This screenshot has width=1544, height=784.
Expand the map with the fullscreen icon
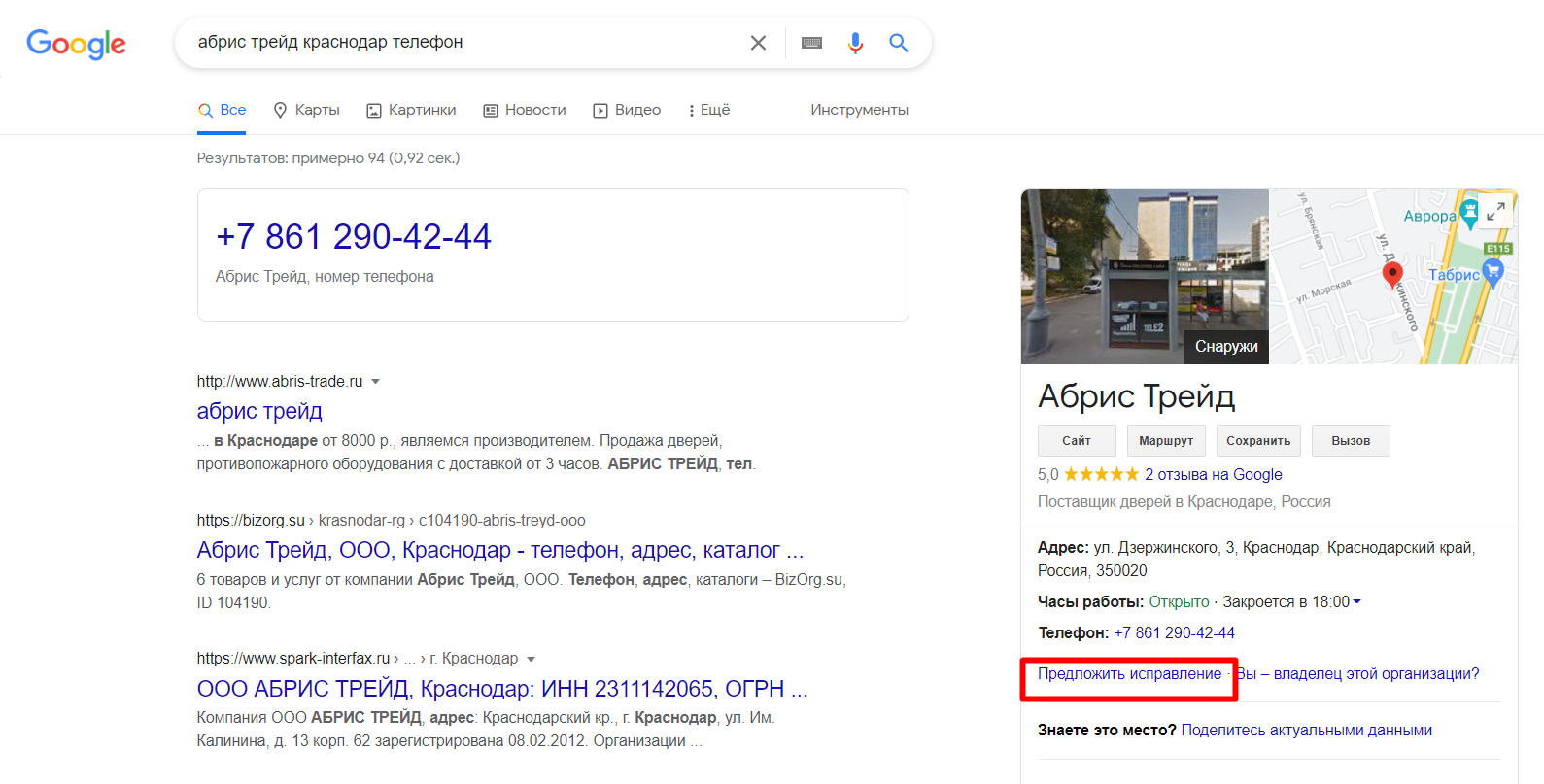1495,210
